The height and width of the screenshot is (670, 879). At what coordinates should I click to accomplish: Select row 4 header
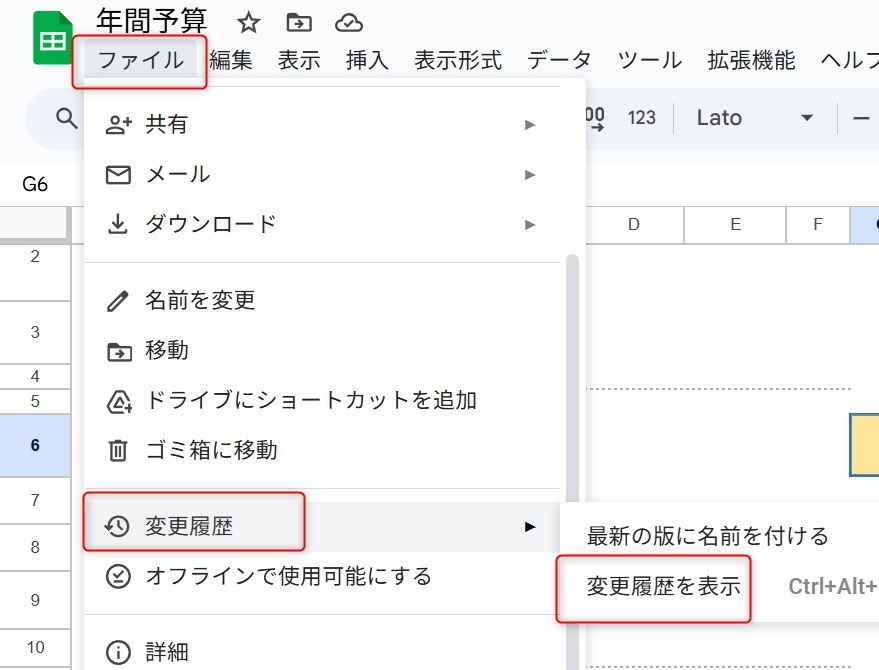(x=35, y=376)
